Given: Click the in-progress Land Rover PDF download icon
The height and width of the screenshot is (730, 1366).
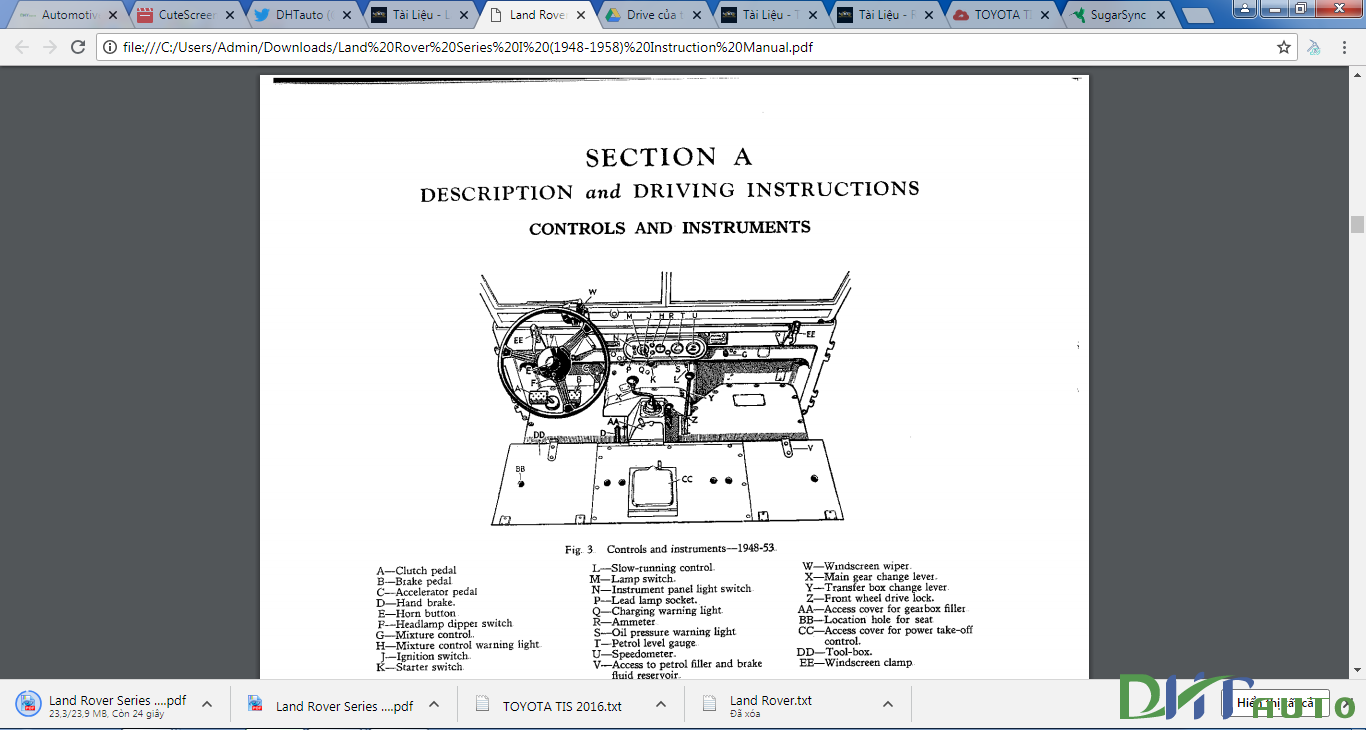Looking at the screenshot, I should pos(29,704).
